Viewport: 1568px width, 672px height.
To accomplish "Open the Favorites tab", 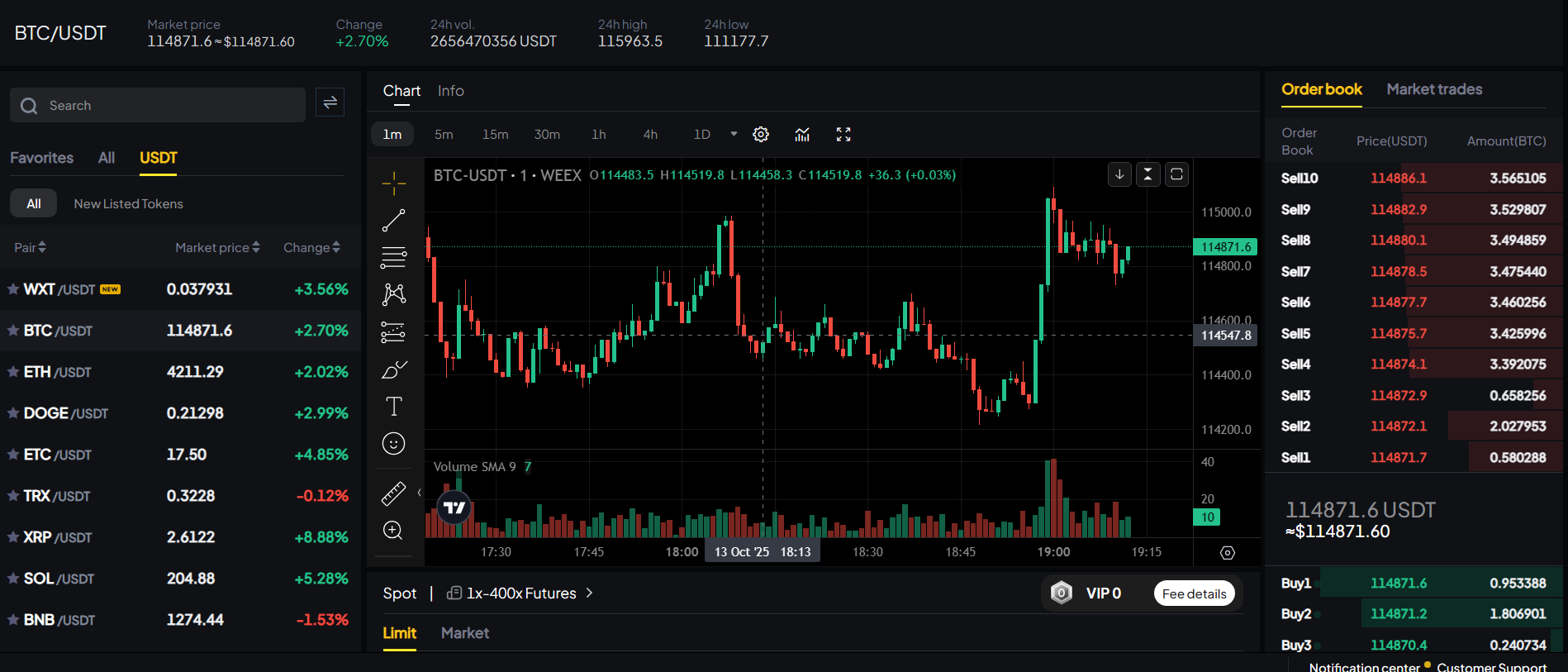I will [x=41, y=158].
